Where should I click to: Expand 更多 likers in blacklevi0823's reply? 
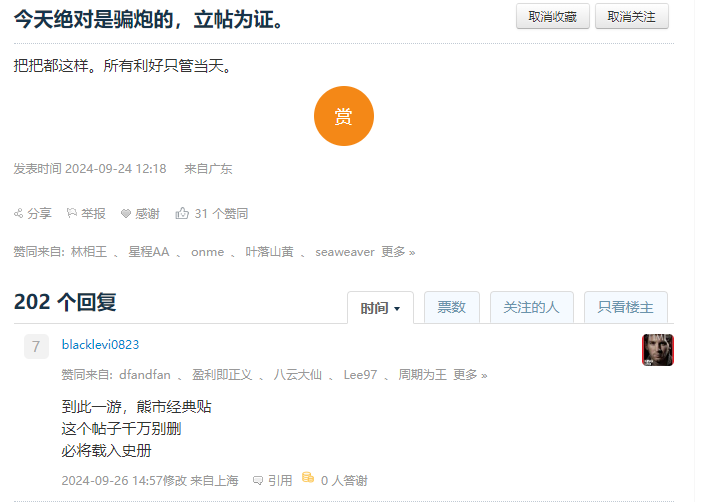tap(470, 375)
